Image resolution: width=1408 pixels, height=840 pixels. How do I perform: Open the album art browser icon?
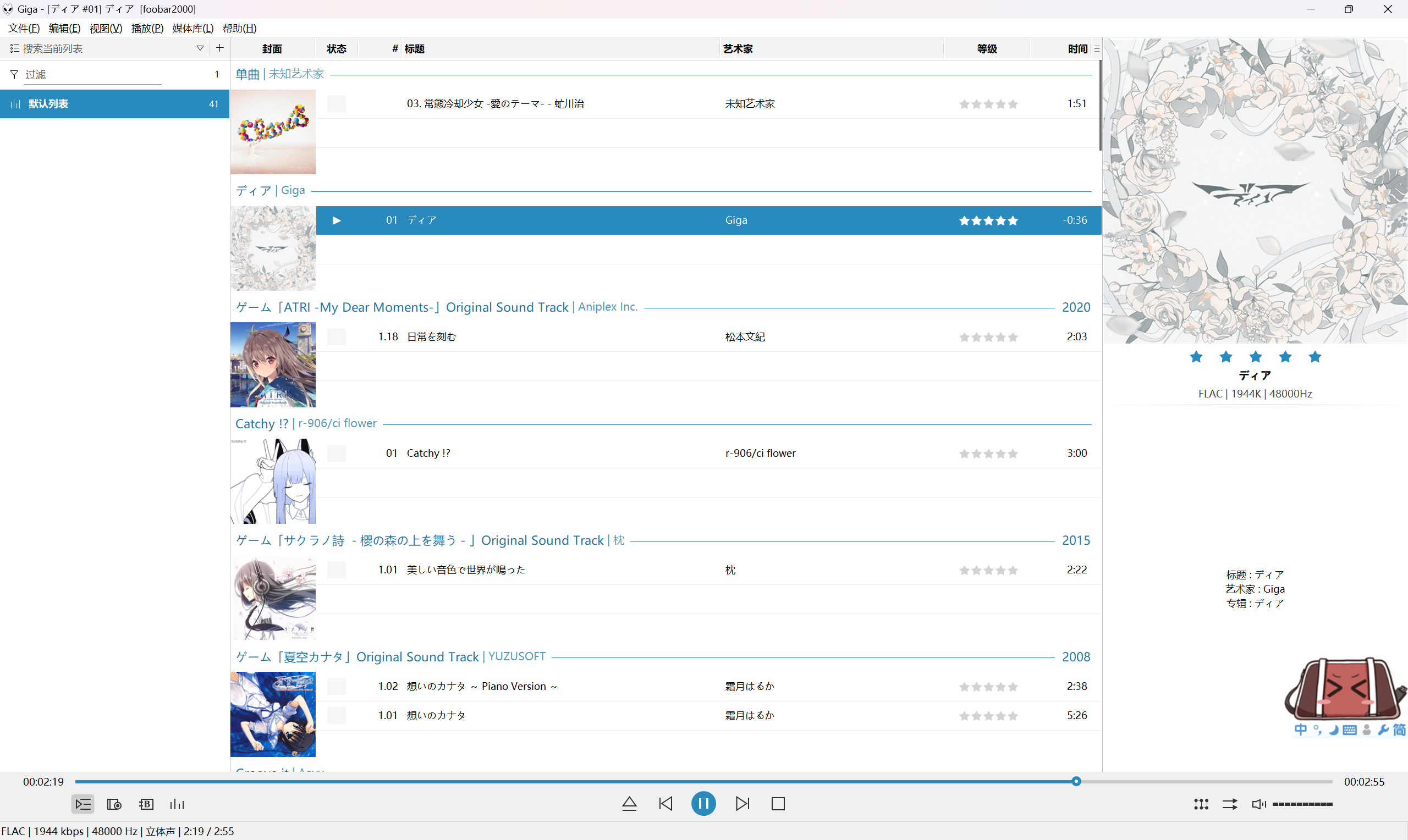pos(114,804)
